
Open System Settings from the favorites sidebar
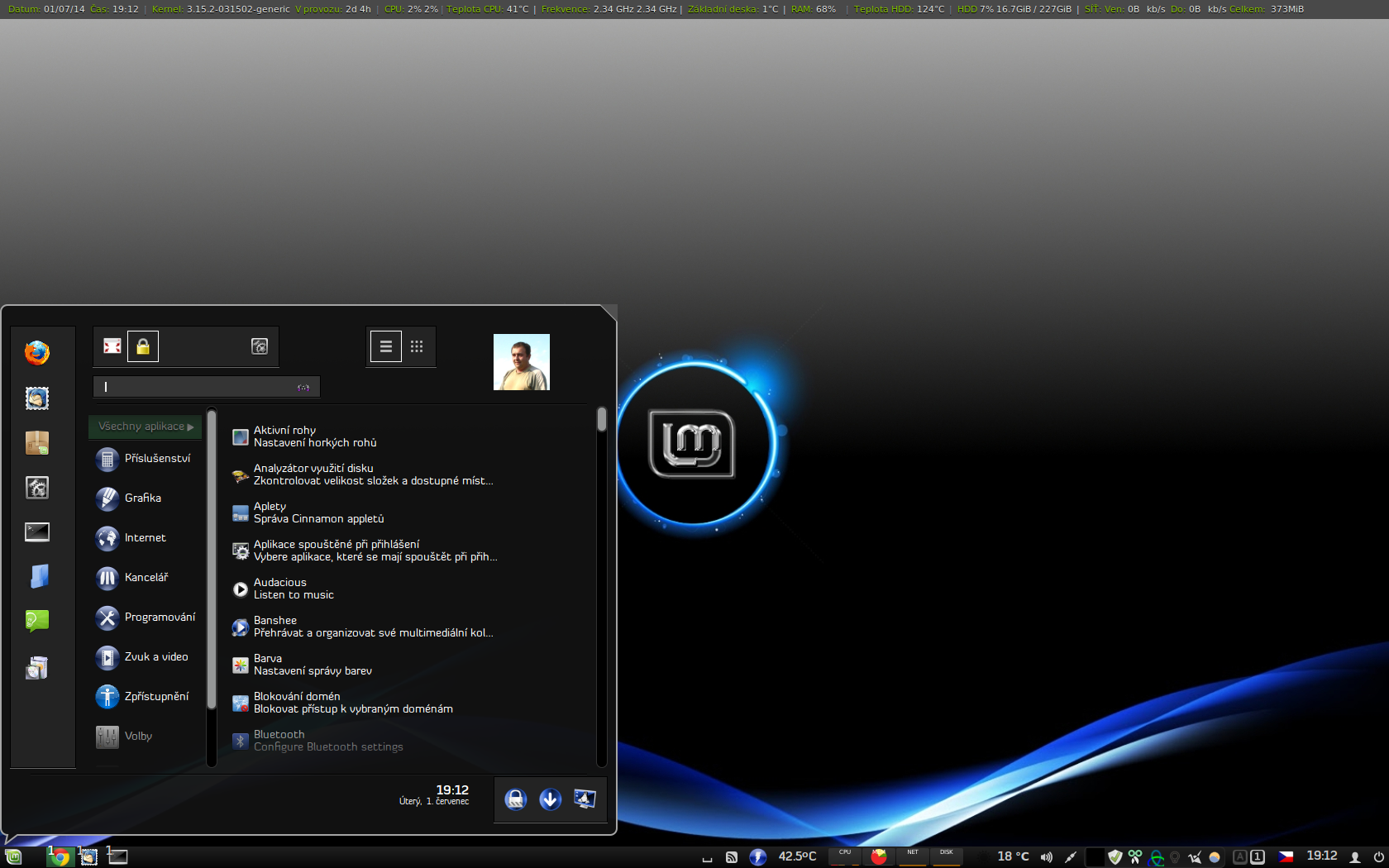point(37,488)
